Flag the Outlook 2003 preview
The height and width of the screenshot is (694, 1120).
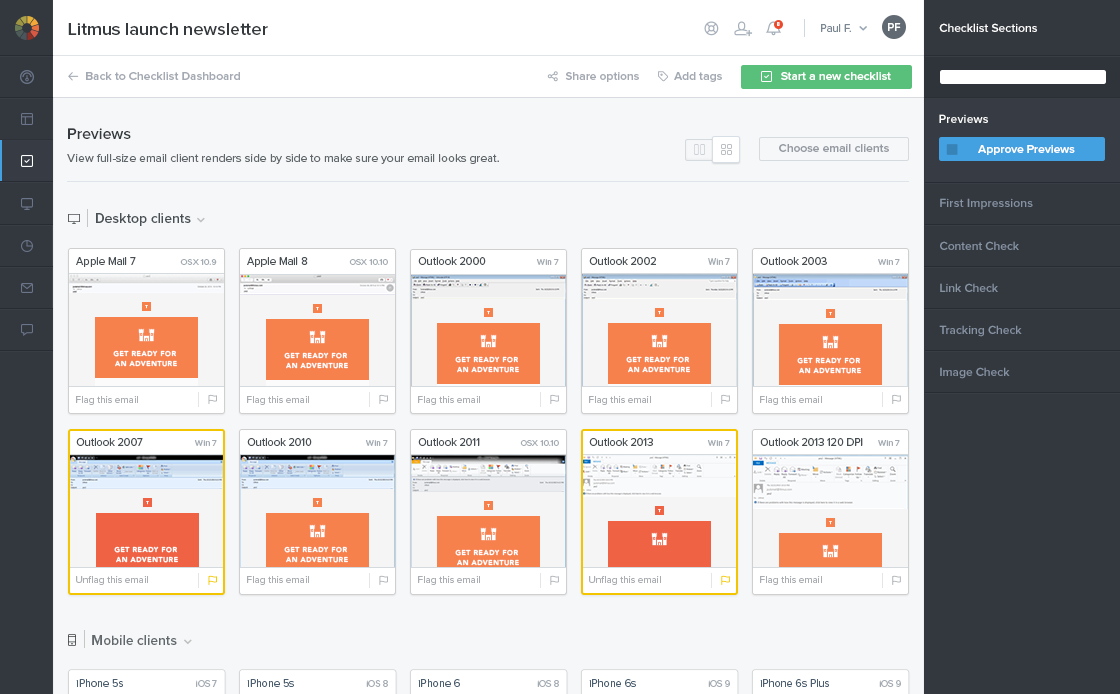(896, 400)
